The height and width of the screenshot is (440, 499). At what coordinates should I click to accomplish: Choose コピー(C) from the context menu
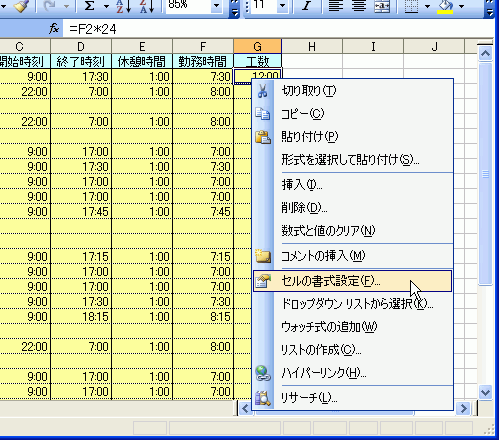353,114
